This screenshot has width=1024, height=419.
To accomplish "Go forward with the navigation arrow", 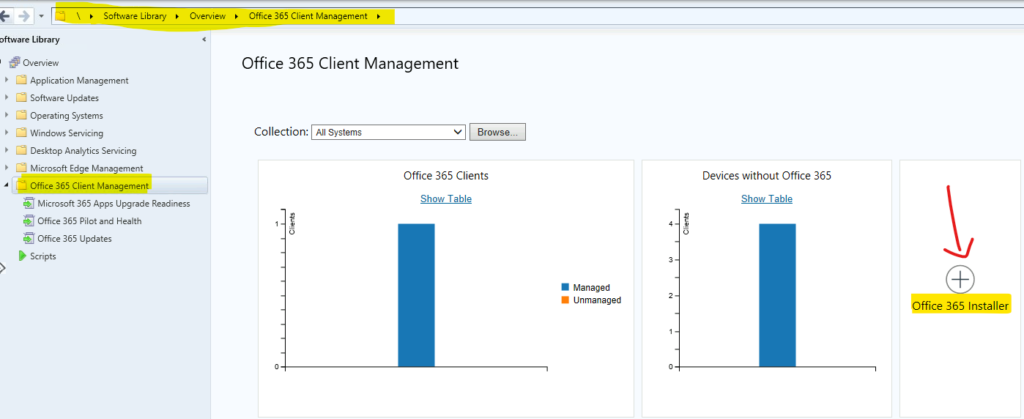I will click(24, 16).
